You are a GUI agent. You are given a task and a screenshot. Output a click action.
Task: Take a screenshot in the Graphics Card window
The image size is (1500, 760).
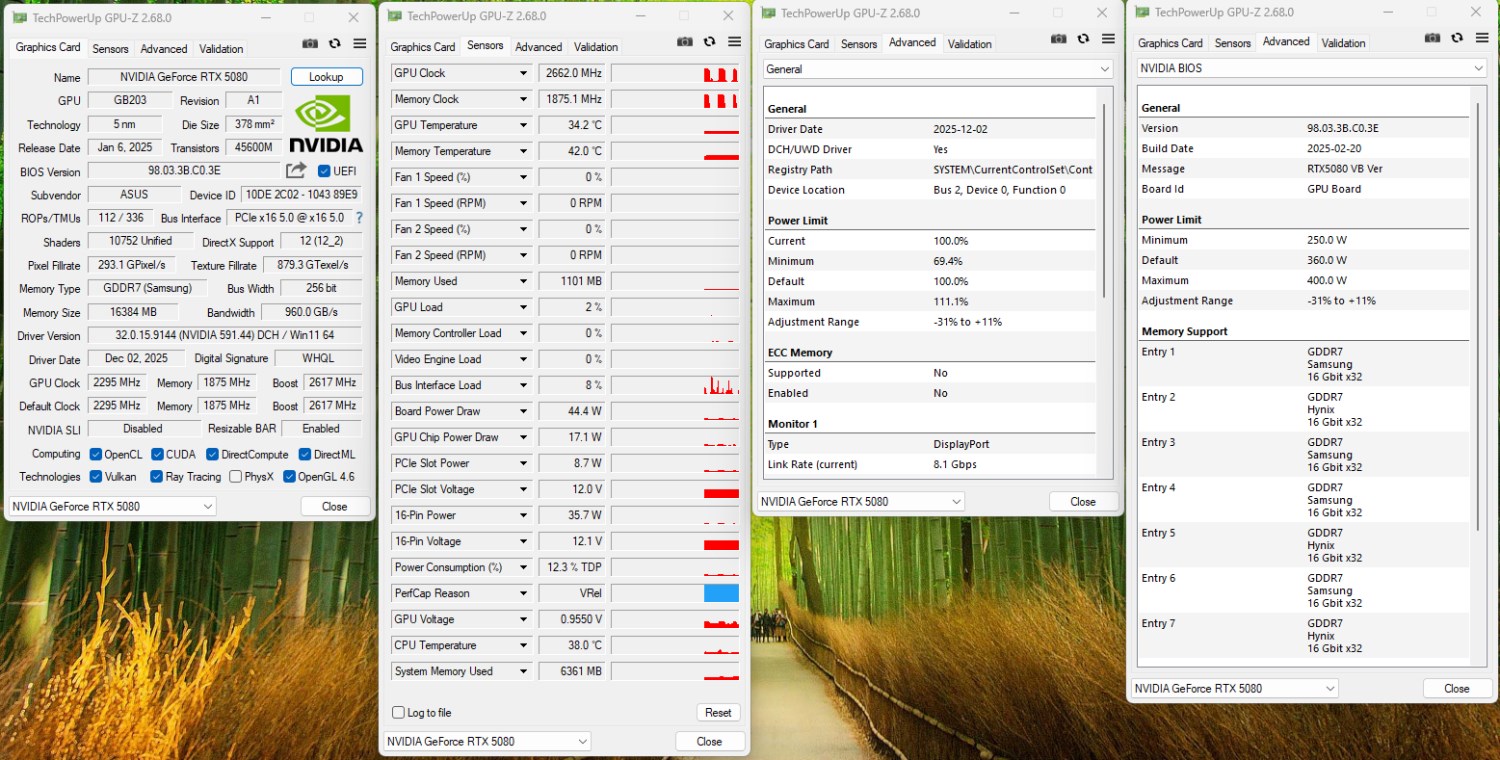[x=310, y=44]
